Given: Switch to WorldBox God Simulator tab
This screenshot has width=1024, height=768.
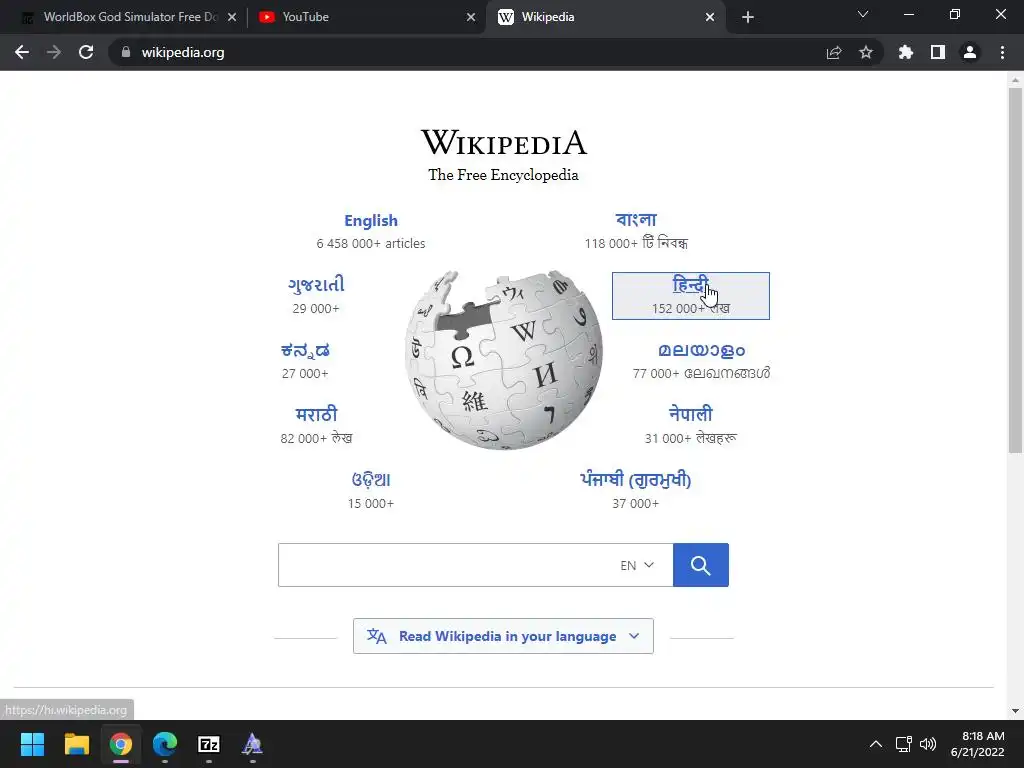Looking at the screenshot, I should (129, 17).
